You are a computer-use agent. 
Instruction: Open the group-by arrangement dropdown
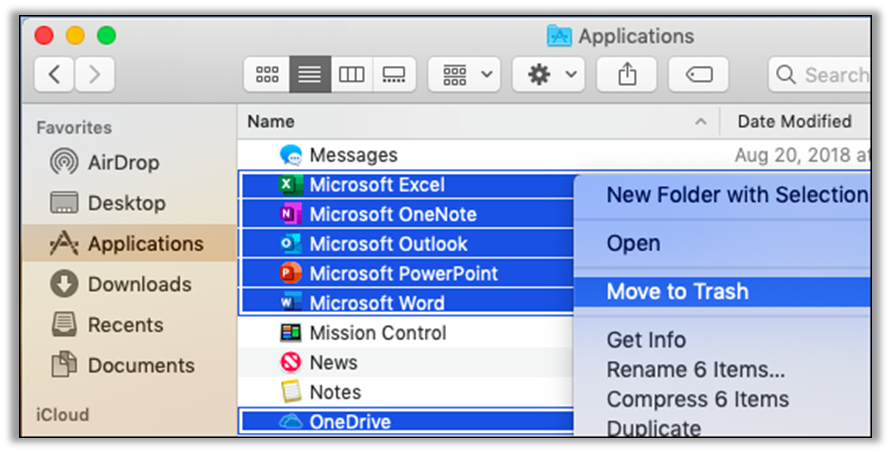click(464, 74)
